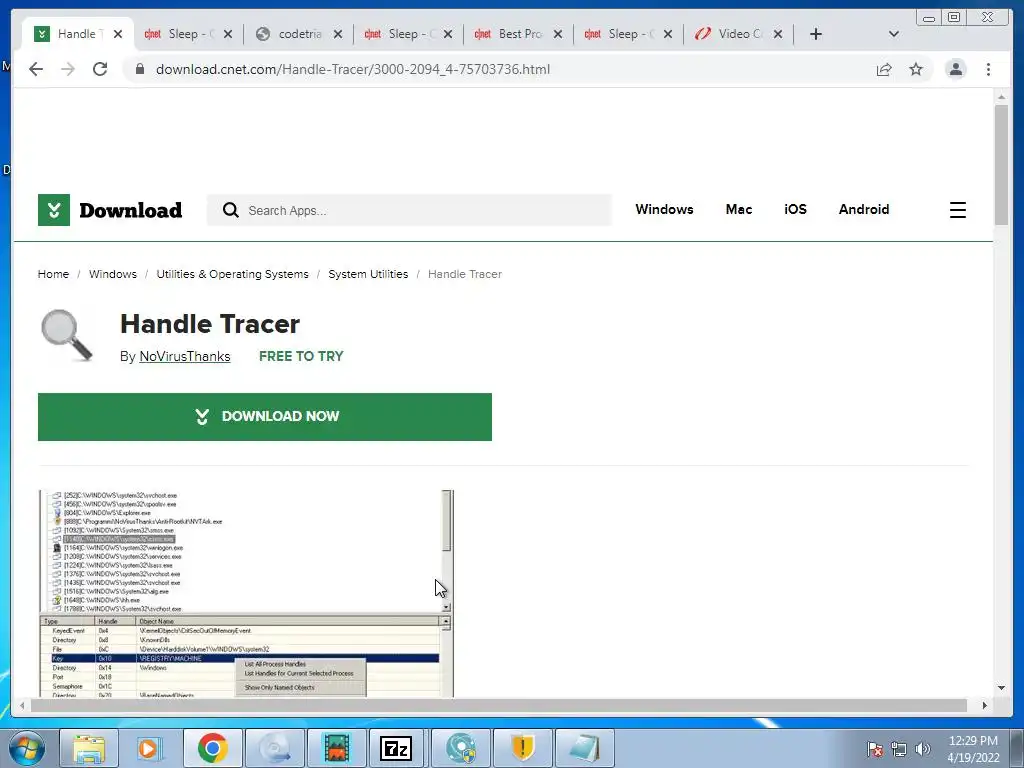The width and height of the screenshot is (1024, 768).
Task: Click the vertical page scrollbar thumb
Action: coord(1001,165)
